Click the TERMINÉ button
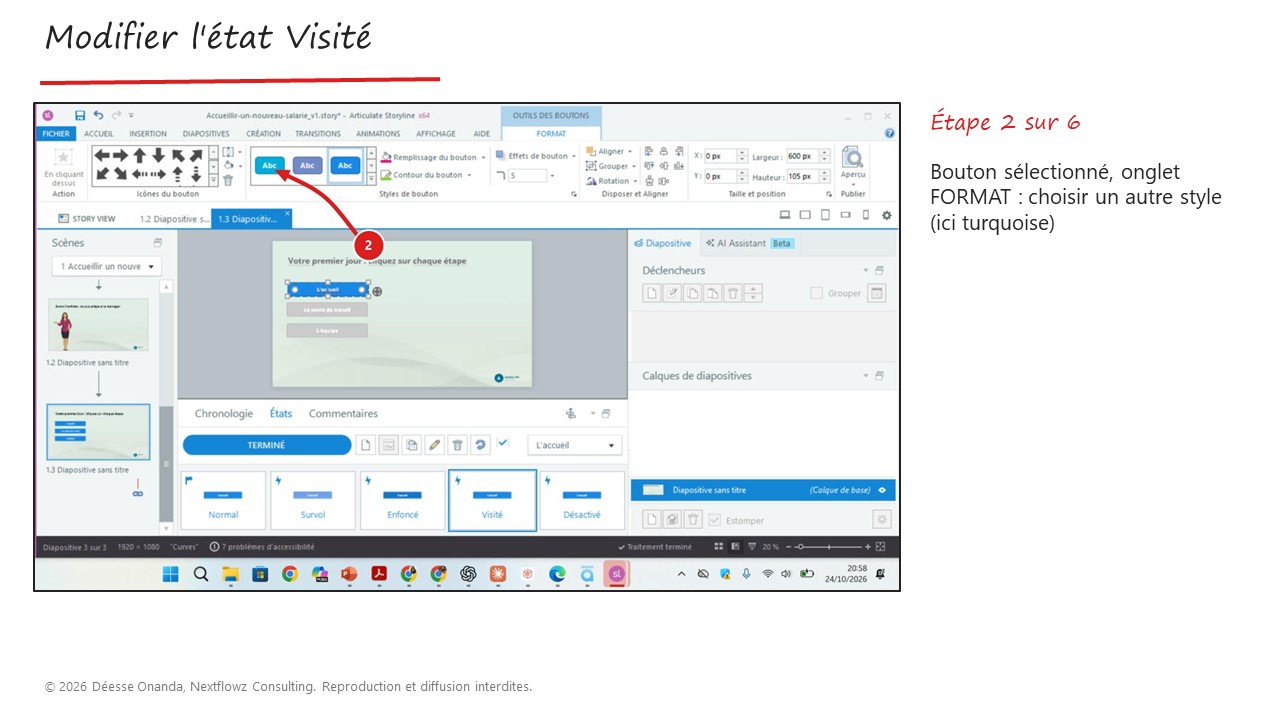The image size is (1280, 720). 266,445
